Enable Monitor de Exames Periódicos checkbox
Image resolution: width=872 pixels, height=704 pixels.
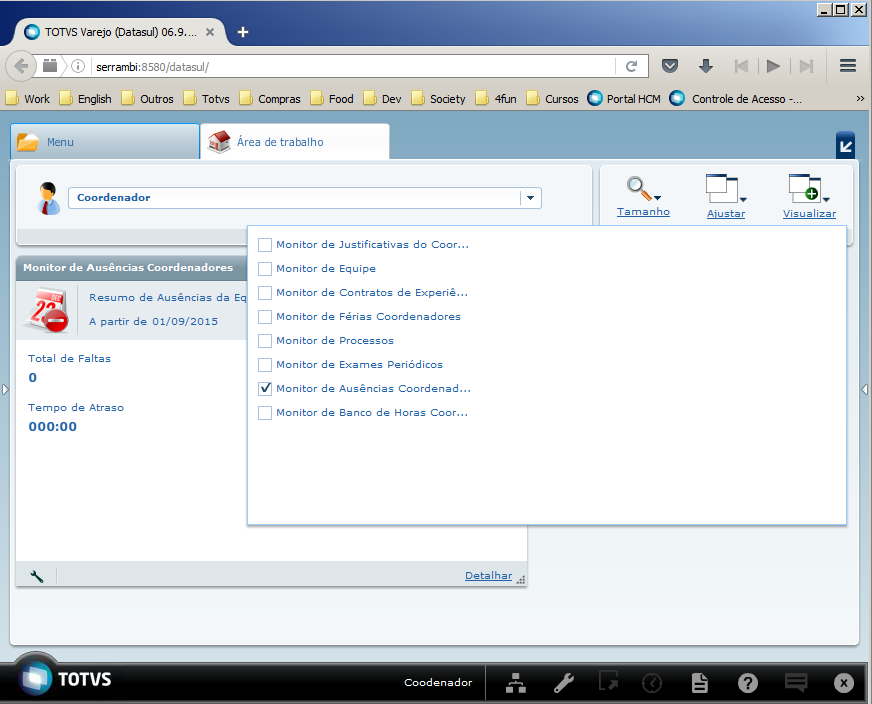click(x=265, y=365)
